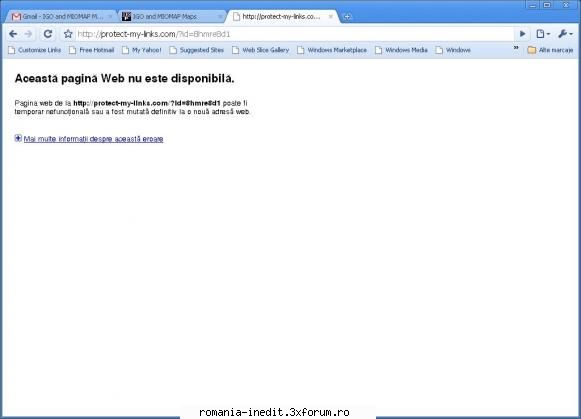Click the Forward navigation arrow

29,34
